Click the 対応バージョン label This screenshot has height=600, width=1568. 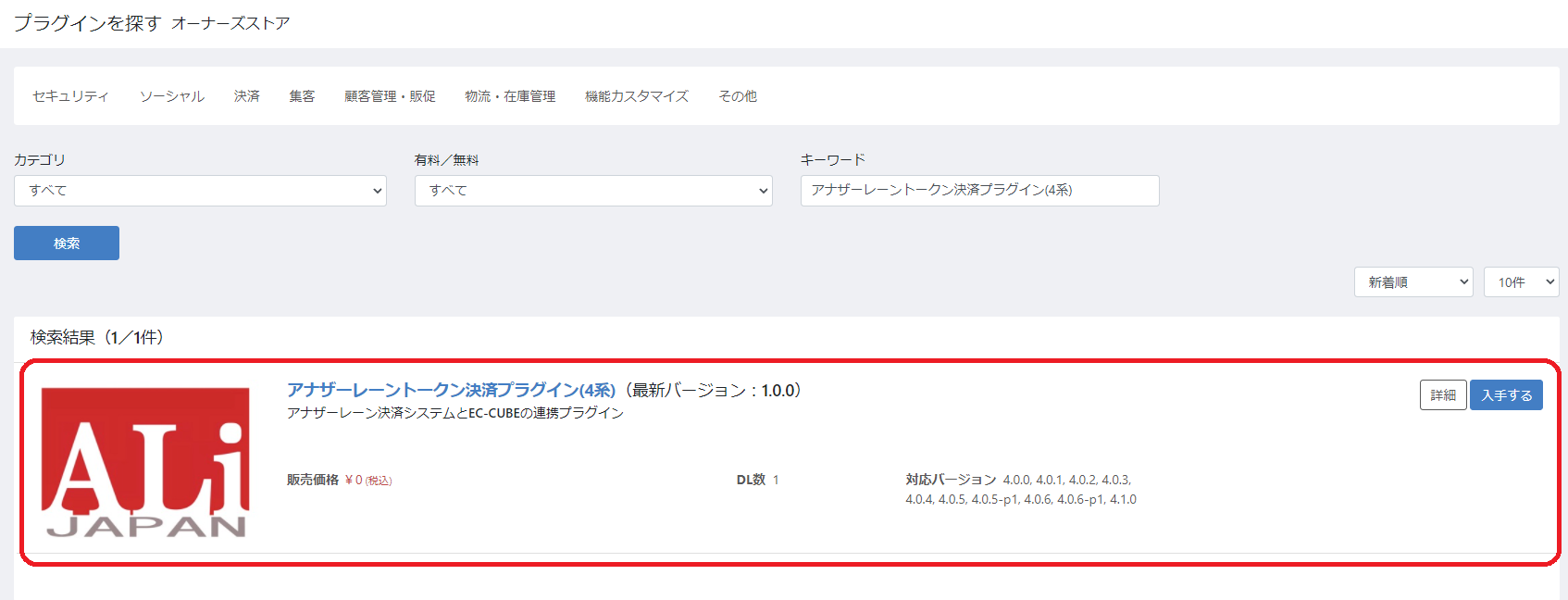click(951, 480)
